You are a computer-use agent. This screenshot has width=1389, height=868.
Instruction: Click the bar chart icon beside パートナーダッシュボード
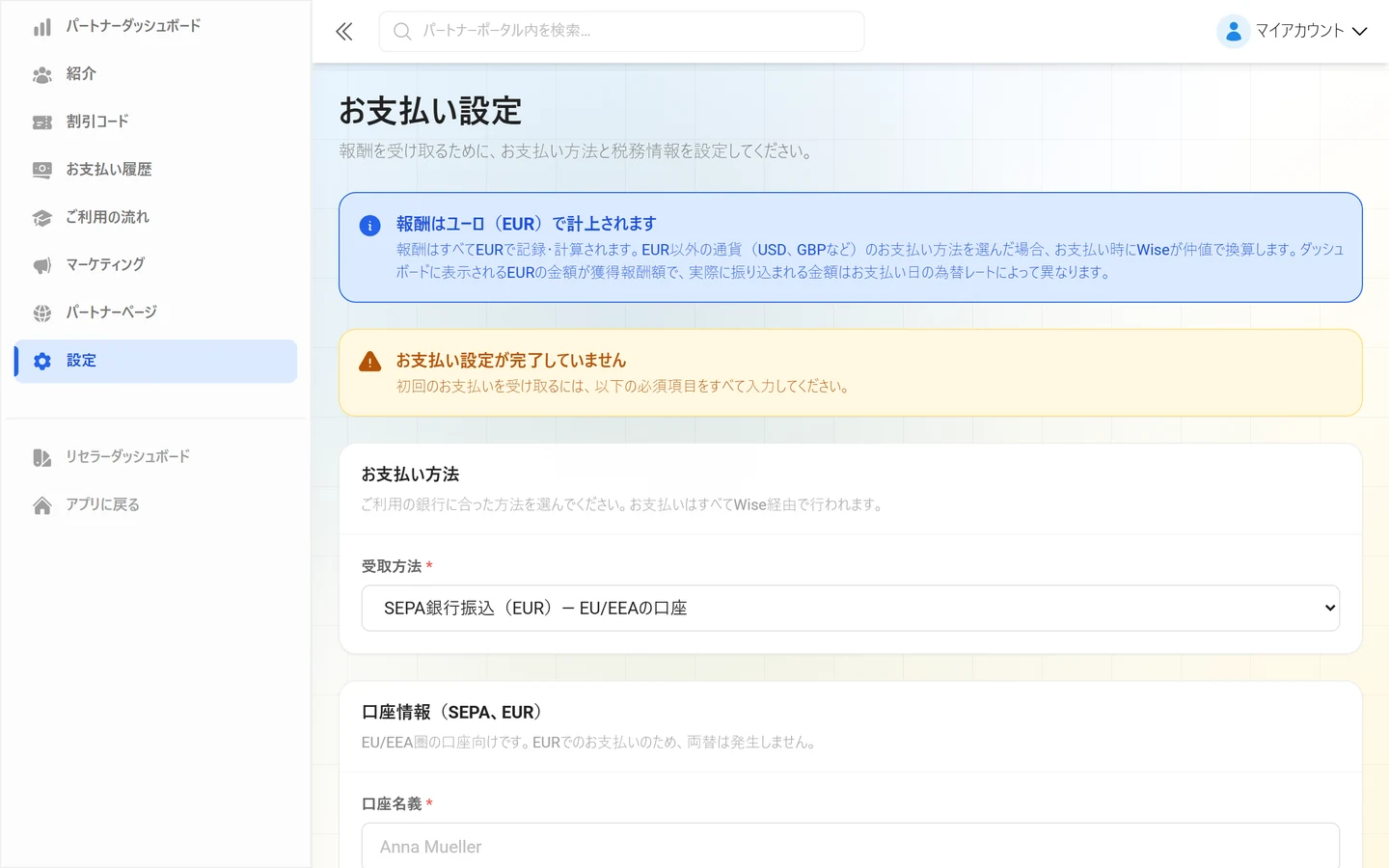(x=42, y=27)
